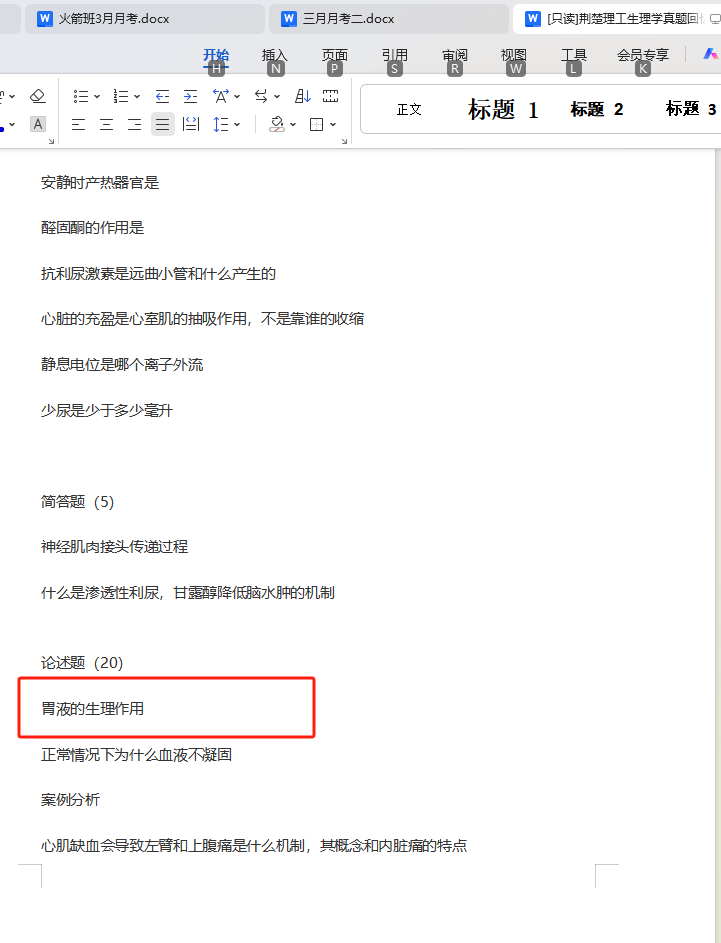Open the 三月月考二.docx document tab
This screenshot has height=943, width=721.
388,19
